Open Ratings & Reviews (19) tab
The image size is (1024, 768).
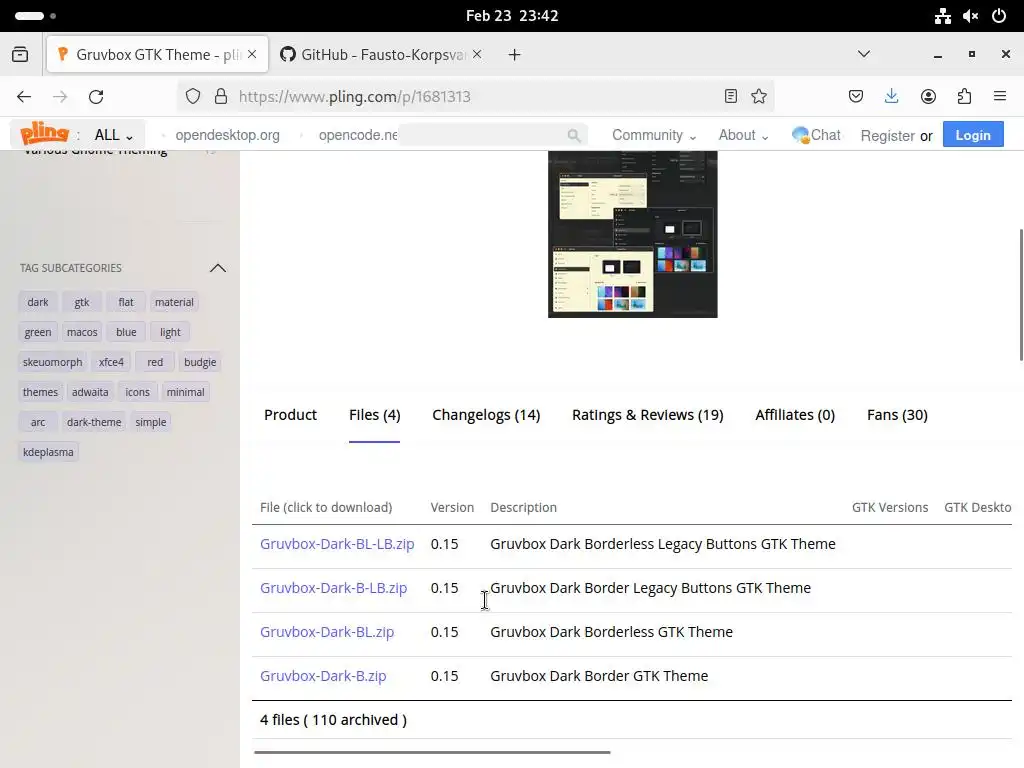pos(648,415)
